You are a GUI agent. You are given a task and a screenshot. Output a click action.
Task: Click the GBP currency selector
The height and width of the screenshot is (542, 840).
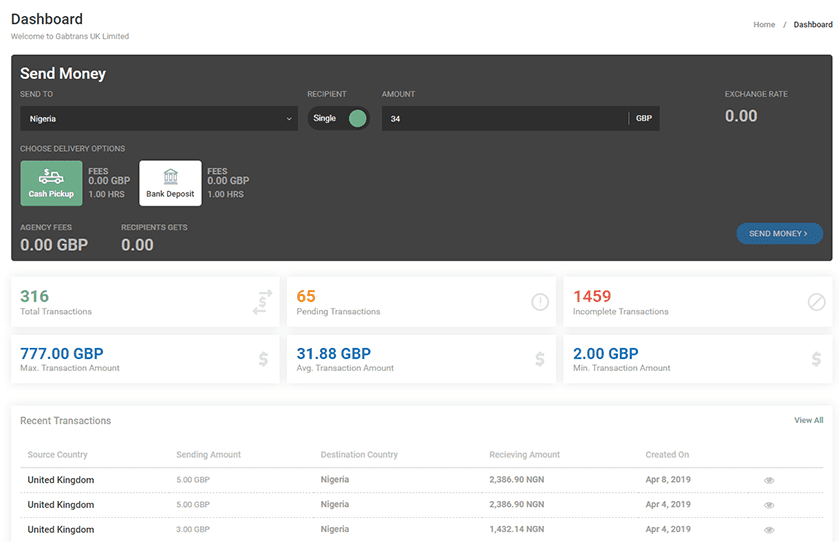point(644,119)
